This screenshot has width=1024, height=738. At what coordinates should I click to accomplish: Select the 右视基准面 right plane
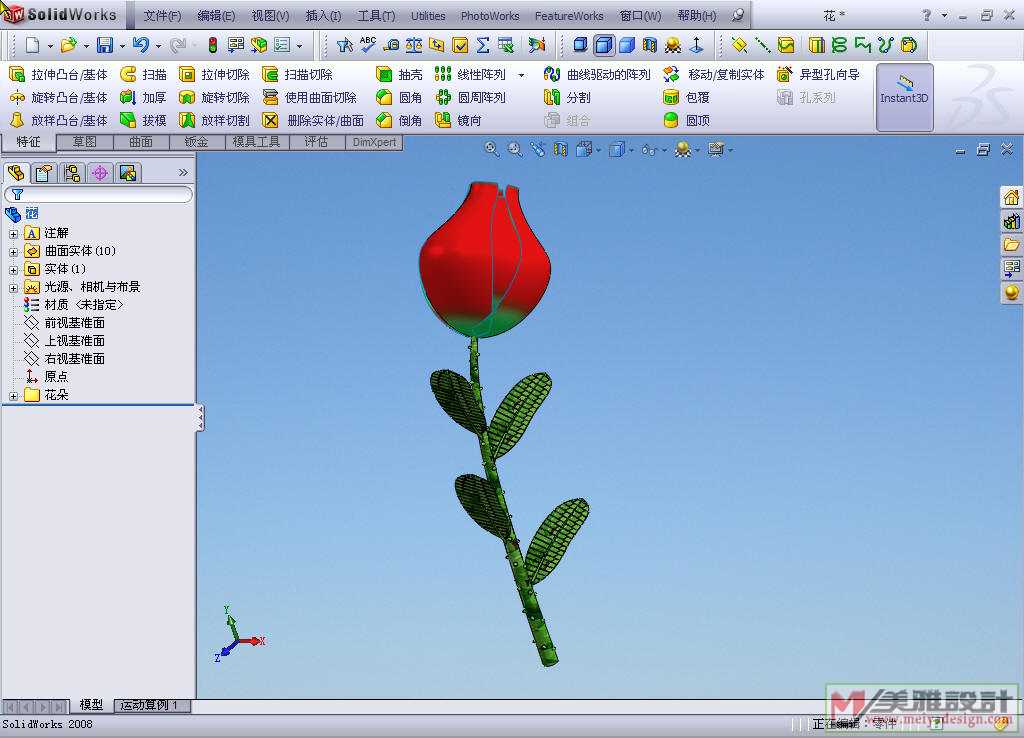tap(65, 359)
